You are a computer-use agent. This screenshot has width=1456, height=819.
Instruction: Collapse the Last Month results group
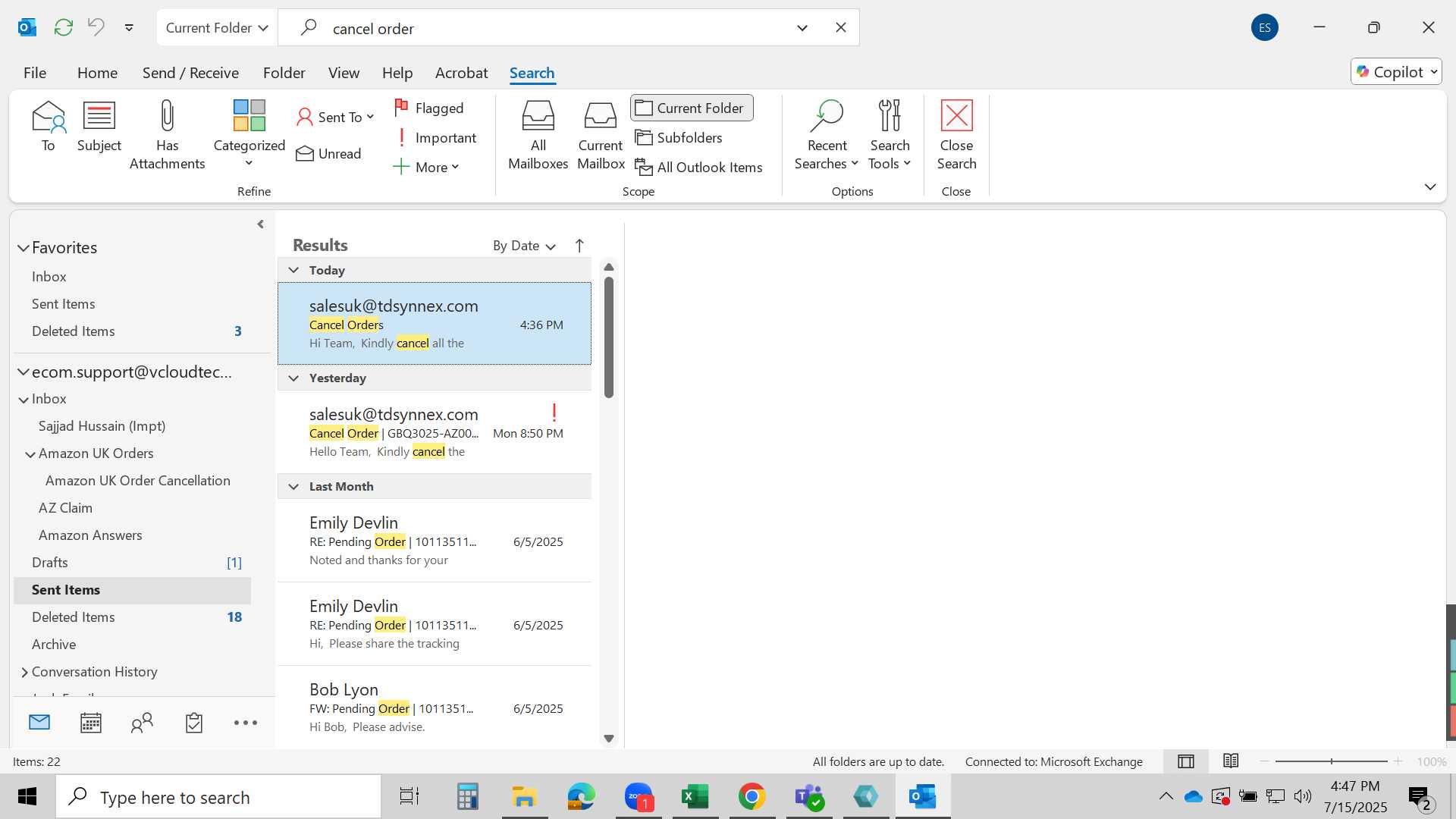pos(293,486)
